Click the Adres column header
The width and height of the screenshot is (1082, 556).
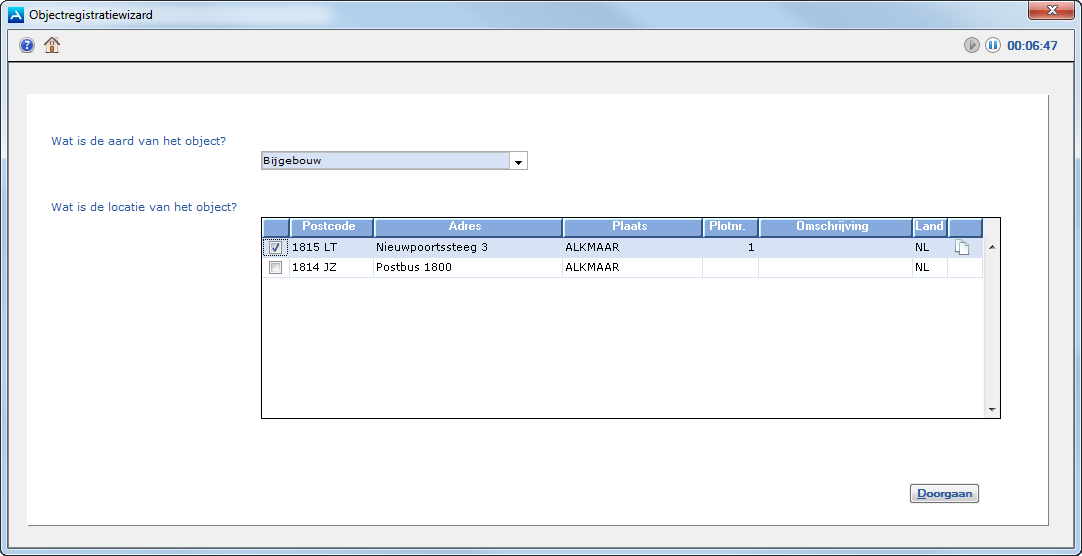(467, 227)
